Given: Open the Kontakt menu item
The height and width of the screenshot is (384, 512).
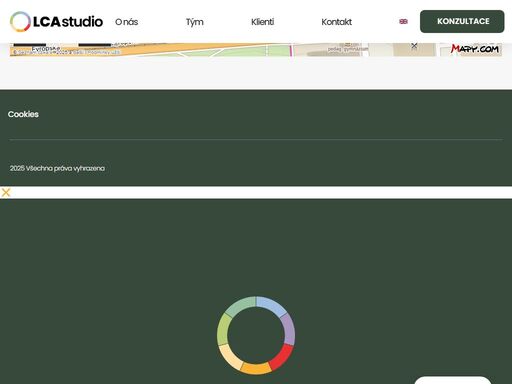Looking at the screenshot, I should (336, 22).
